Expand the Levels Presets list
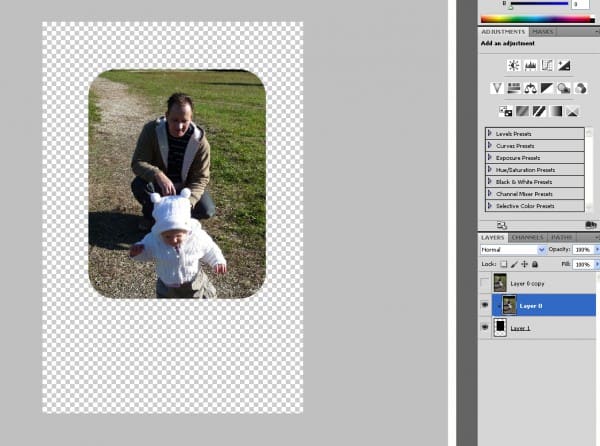This screenshot has height=446, width=600. (x=490, y=133)
